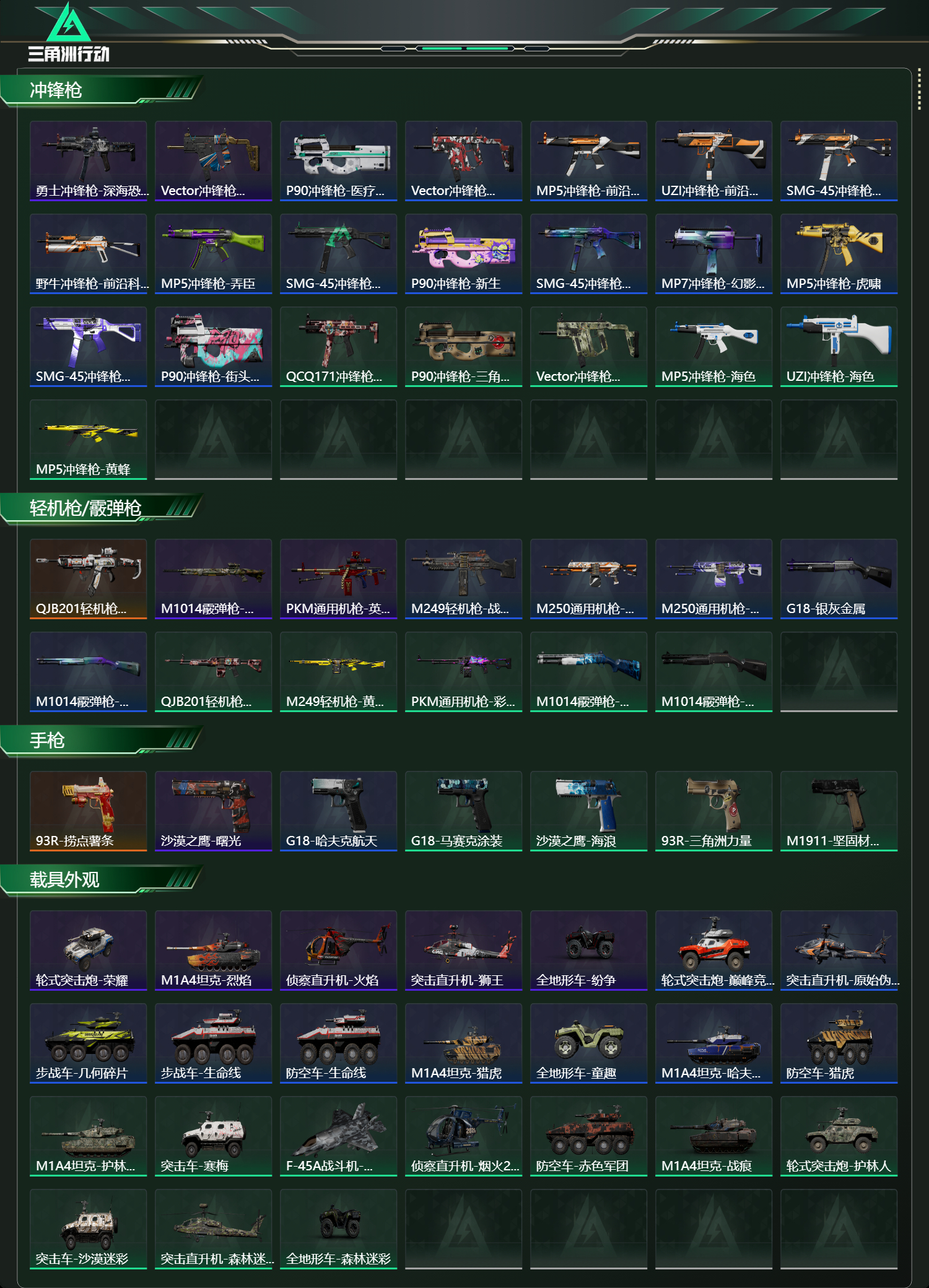The height and width of the screenshot is (1288, 929).
Task: Select the UZI冲锋枪-海色 item
Action: pos(839,347)
